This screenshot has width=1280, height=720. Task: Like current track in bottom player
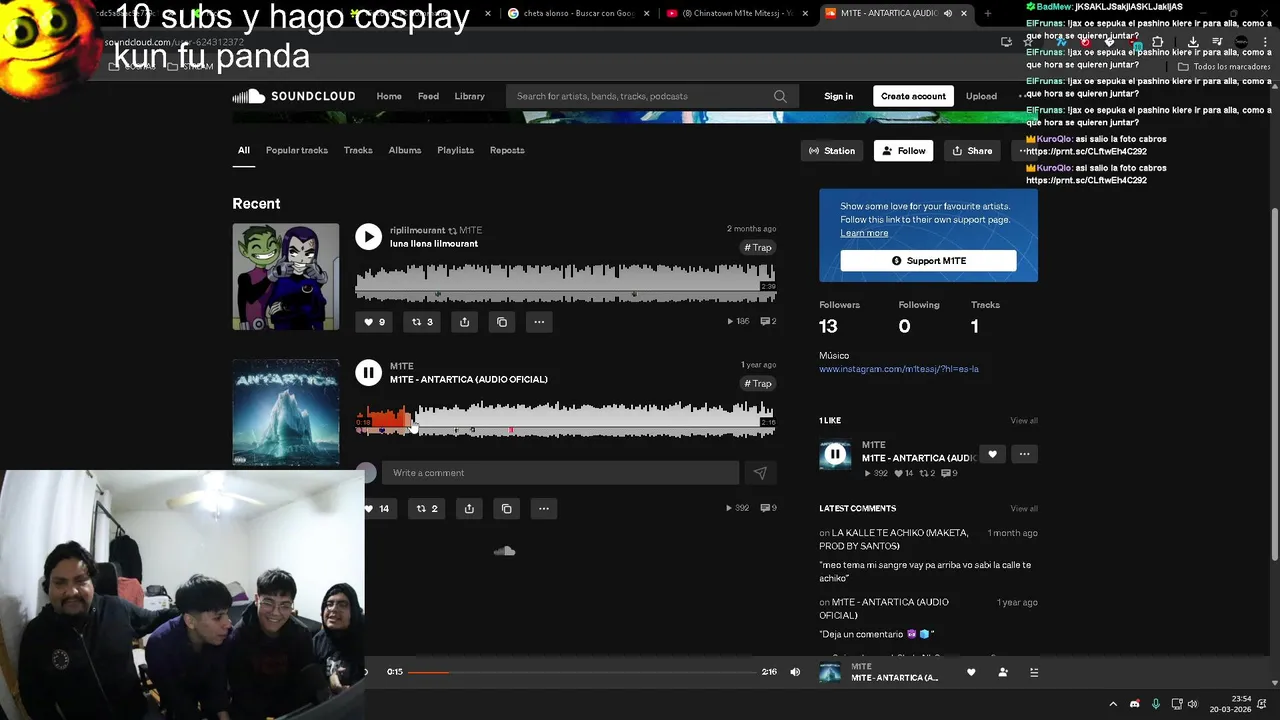[971, 672]
